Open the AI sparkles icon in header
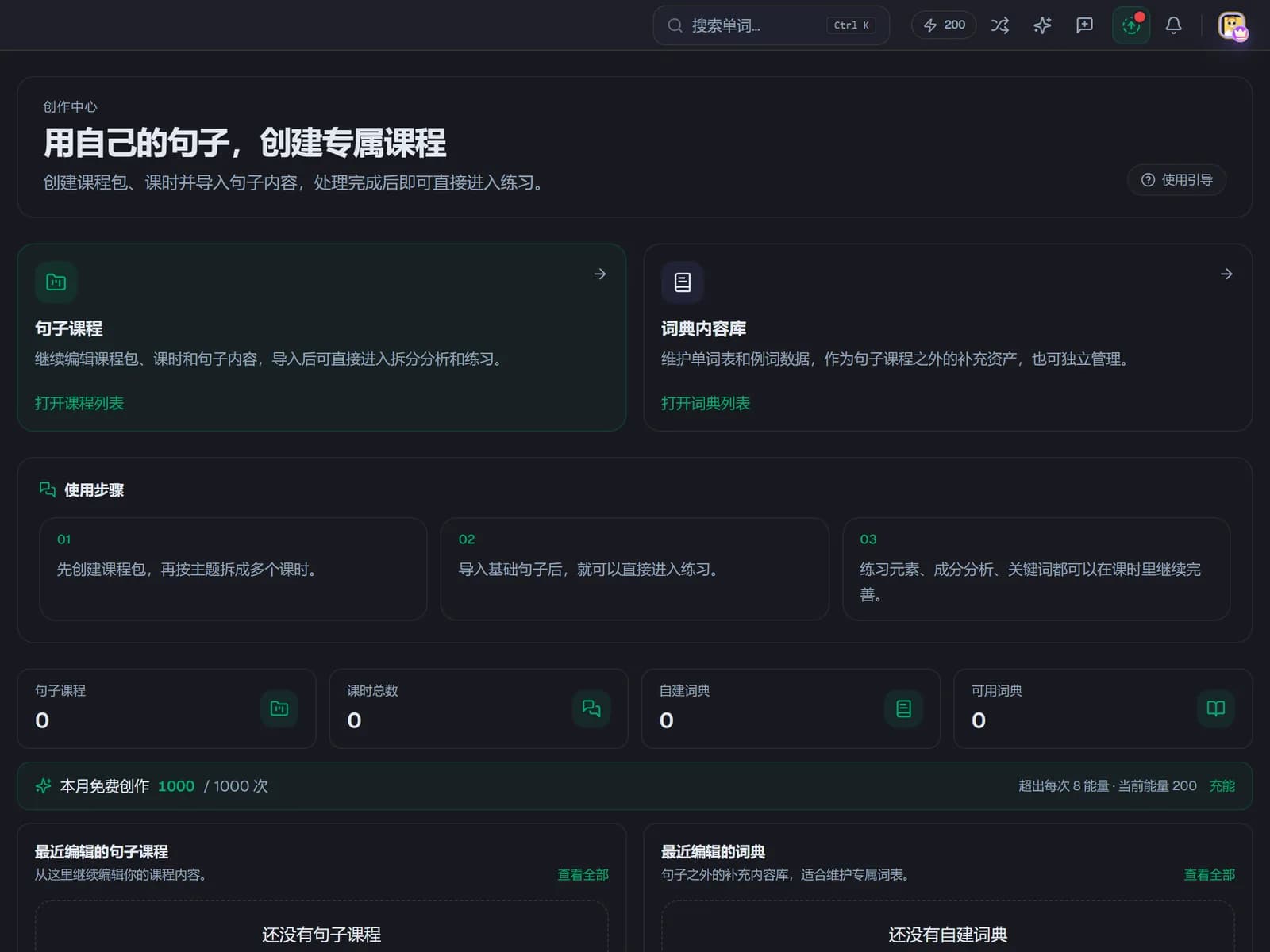This screenshot has width=1270, height=952. point(1042,25)
